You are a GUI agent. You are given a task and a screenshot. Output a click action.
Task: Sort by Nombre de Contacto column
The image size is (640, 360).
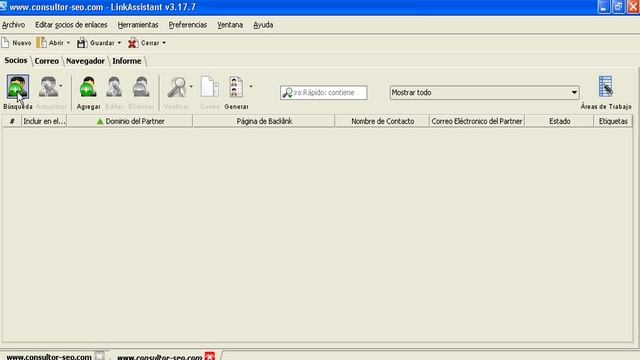pyautogui.click(x=382, y=121)
